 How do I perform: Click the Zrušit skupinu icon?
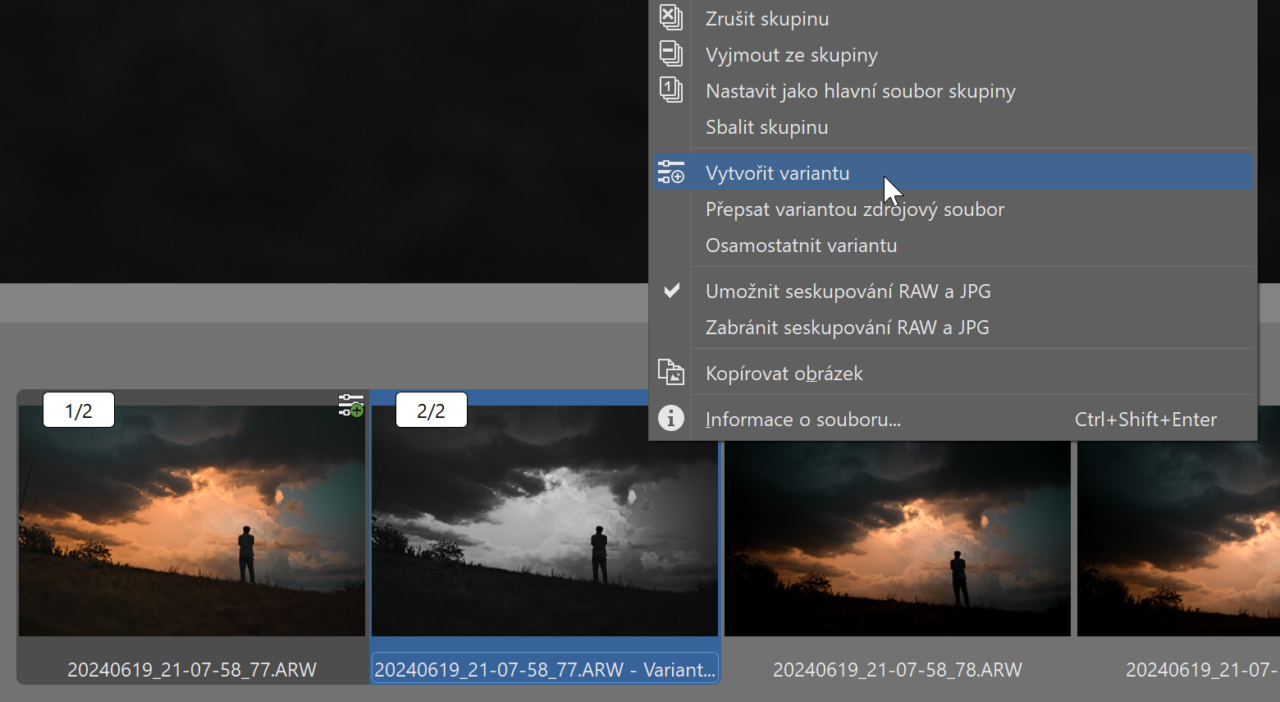click(671, 17)
